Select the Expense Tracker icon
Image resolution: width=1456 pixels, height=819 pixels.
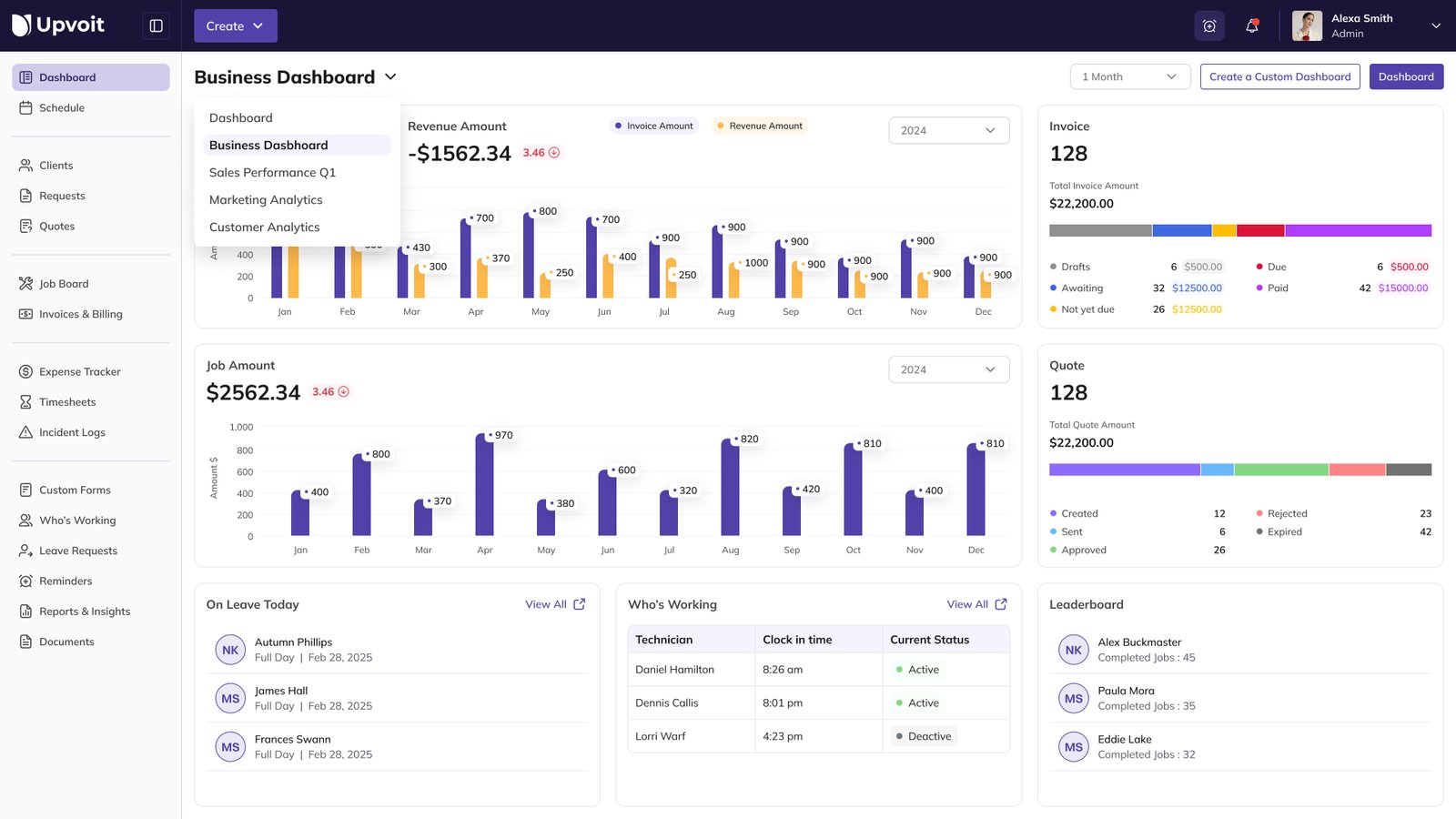(x=26, y=371)
